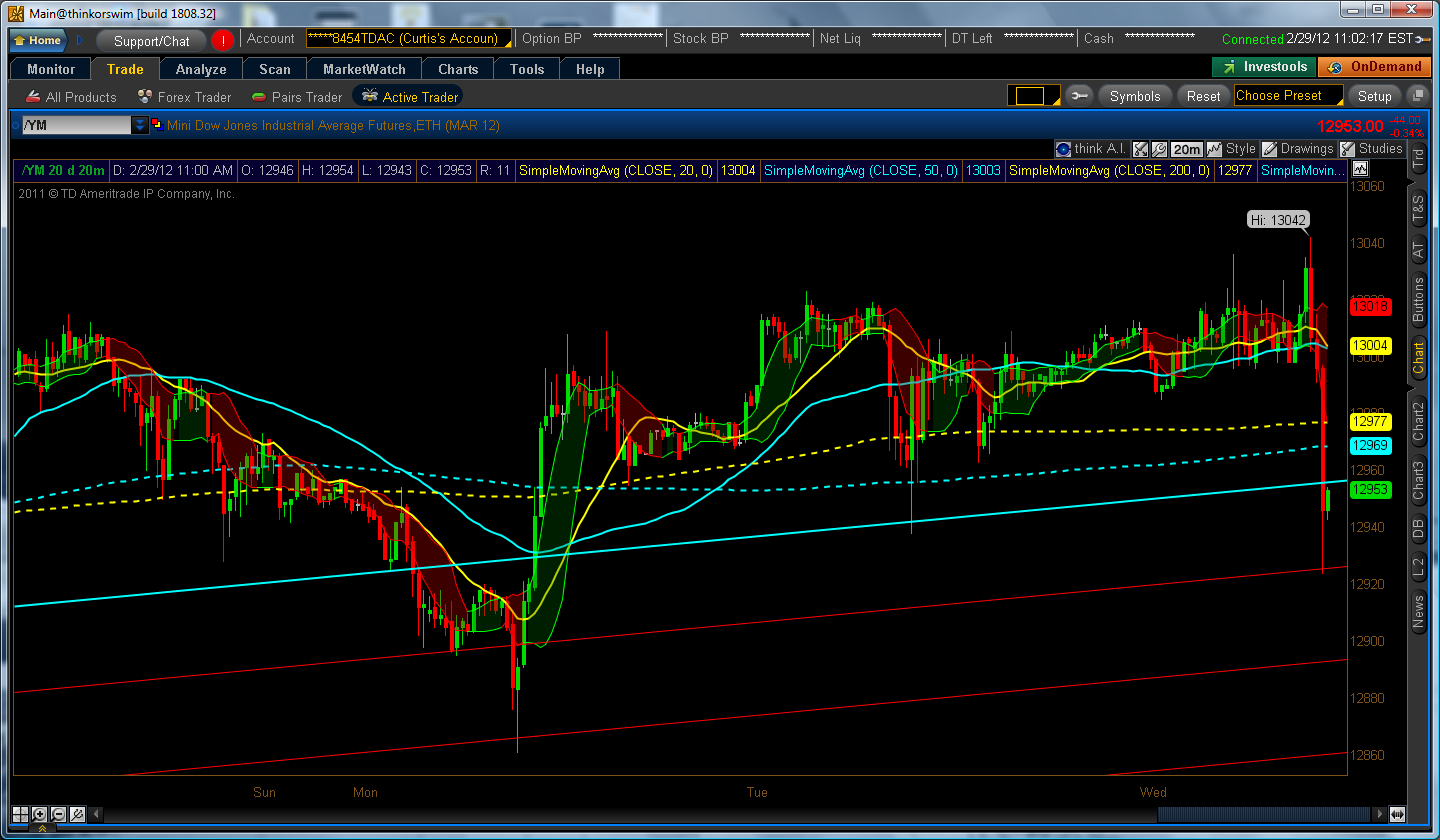Toggle the Chart3 side panel tab
Viewport: 1440px width, 840px height.
pos(1418,481)
